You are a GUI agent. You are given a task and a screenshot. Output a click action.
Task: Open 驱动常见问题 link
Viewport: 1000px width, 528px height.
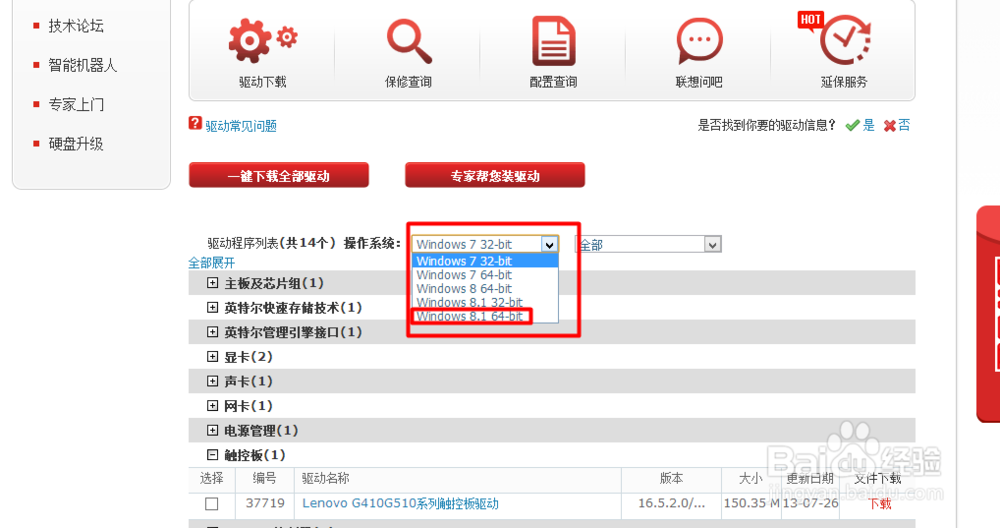[x=241, y=126]
